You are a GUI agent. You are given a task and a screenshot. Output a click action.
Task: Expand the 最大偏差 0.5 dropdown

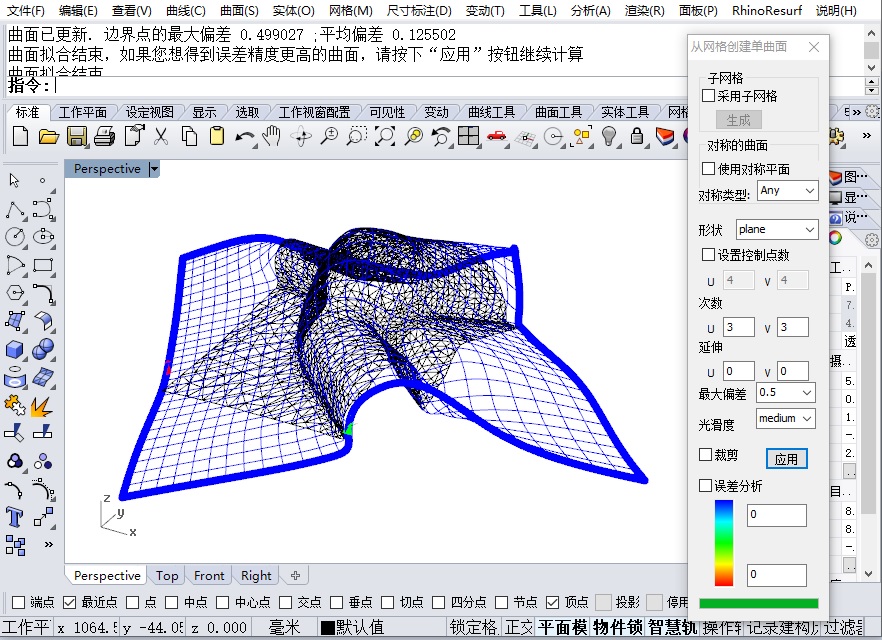coord(785,393)
